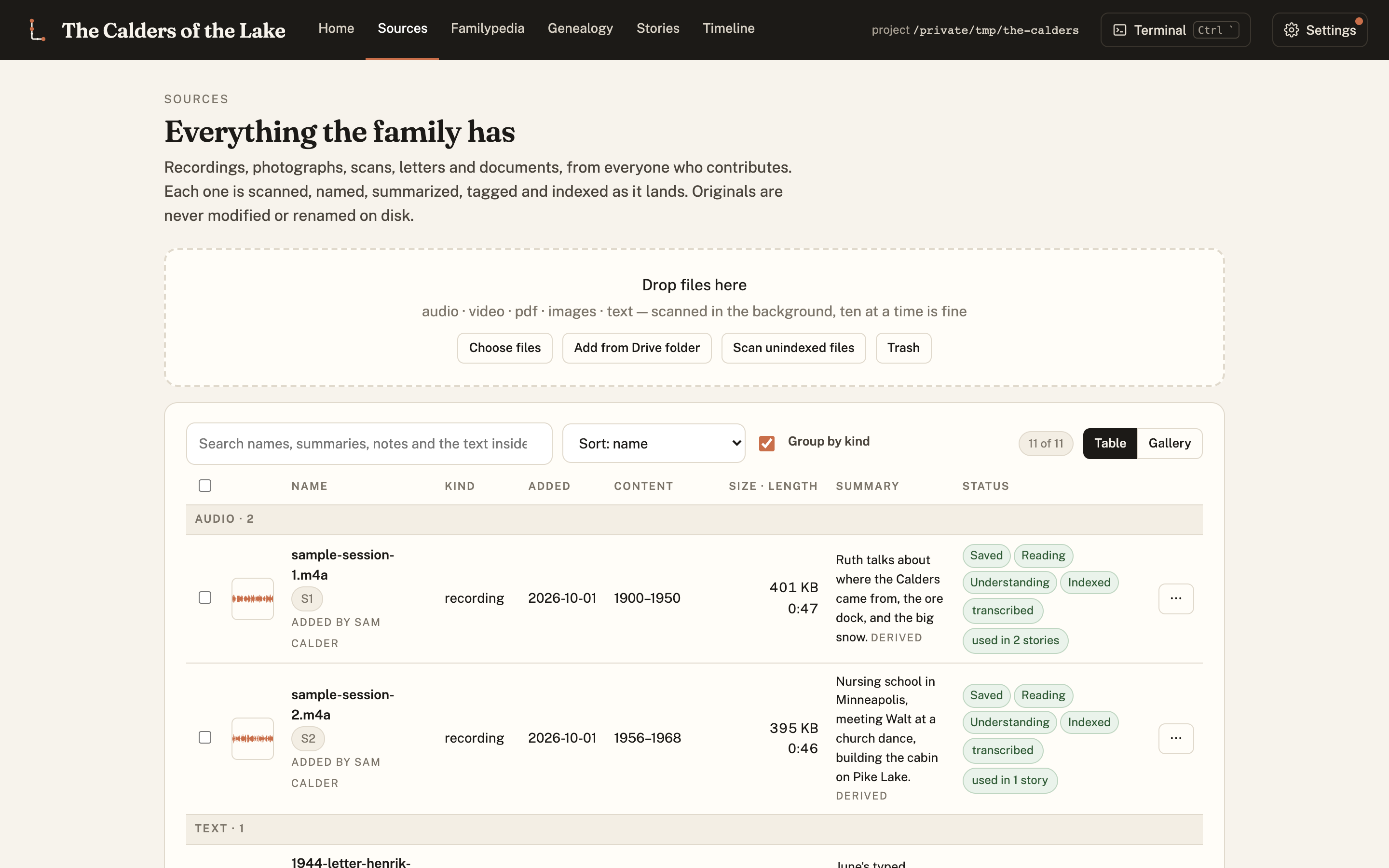This screenshot has width=1389, height=868.
Task: Click the waveform thumbnail of sample-session-2.m4a
Action: pos(253,738)
